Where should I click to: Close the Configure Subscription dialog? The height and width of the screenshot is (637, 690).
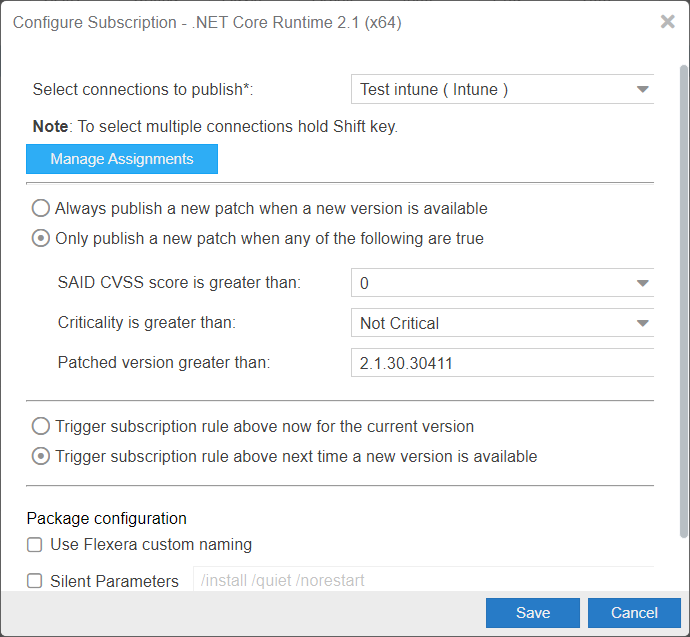click(x=667, y=22)
